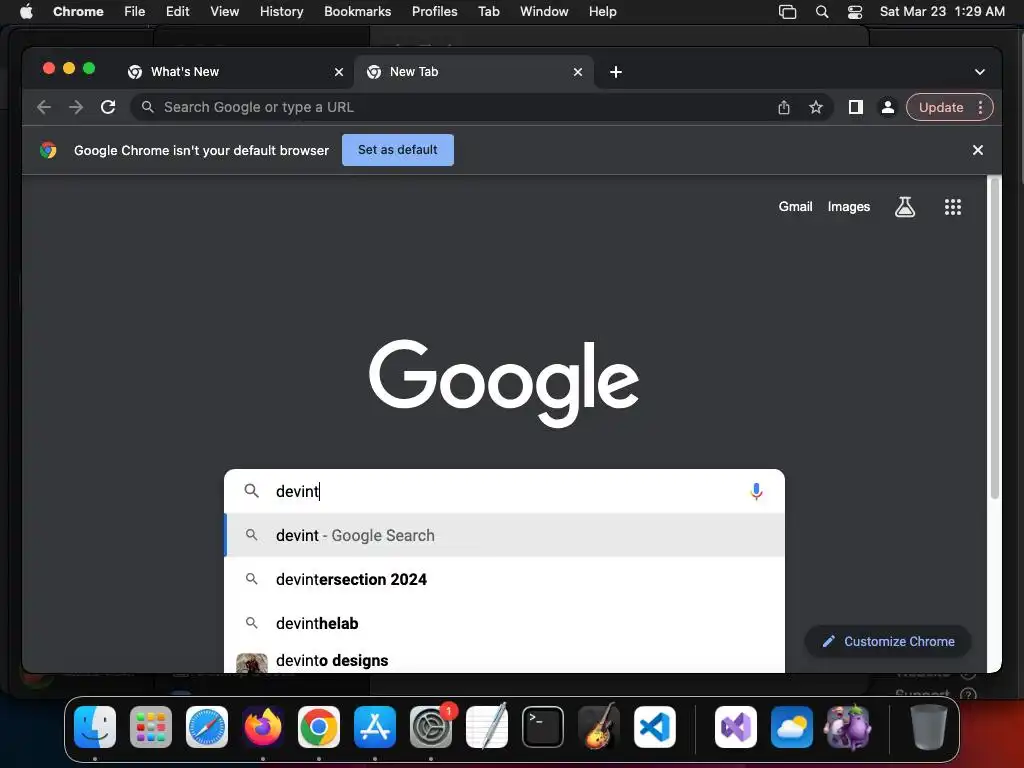Click the page vertical scrollbar
Image resolution: width=1024 pixels, height=768 pixels.
(995, 340)
